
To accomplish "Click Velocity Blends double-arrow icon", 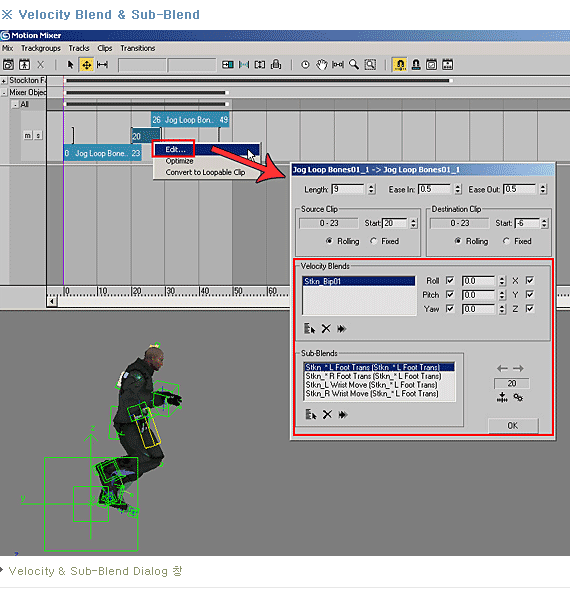I will [342, 328].
